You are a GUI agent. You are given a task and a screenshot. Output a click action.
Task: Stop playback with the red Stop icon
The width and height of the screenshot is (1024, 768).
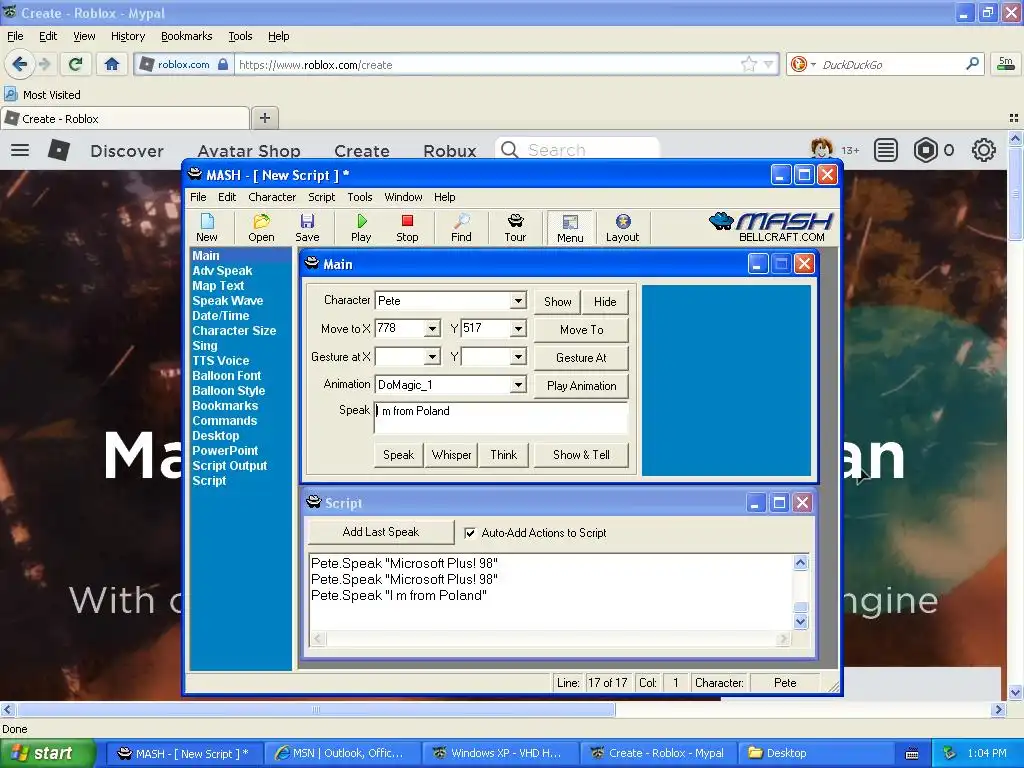(x=407, y=227)
